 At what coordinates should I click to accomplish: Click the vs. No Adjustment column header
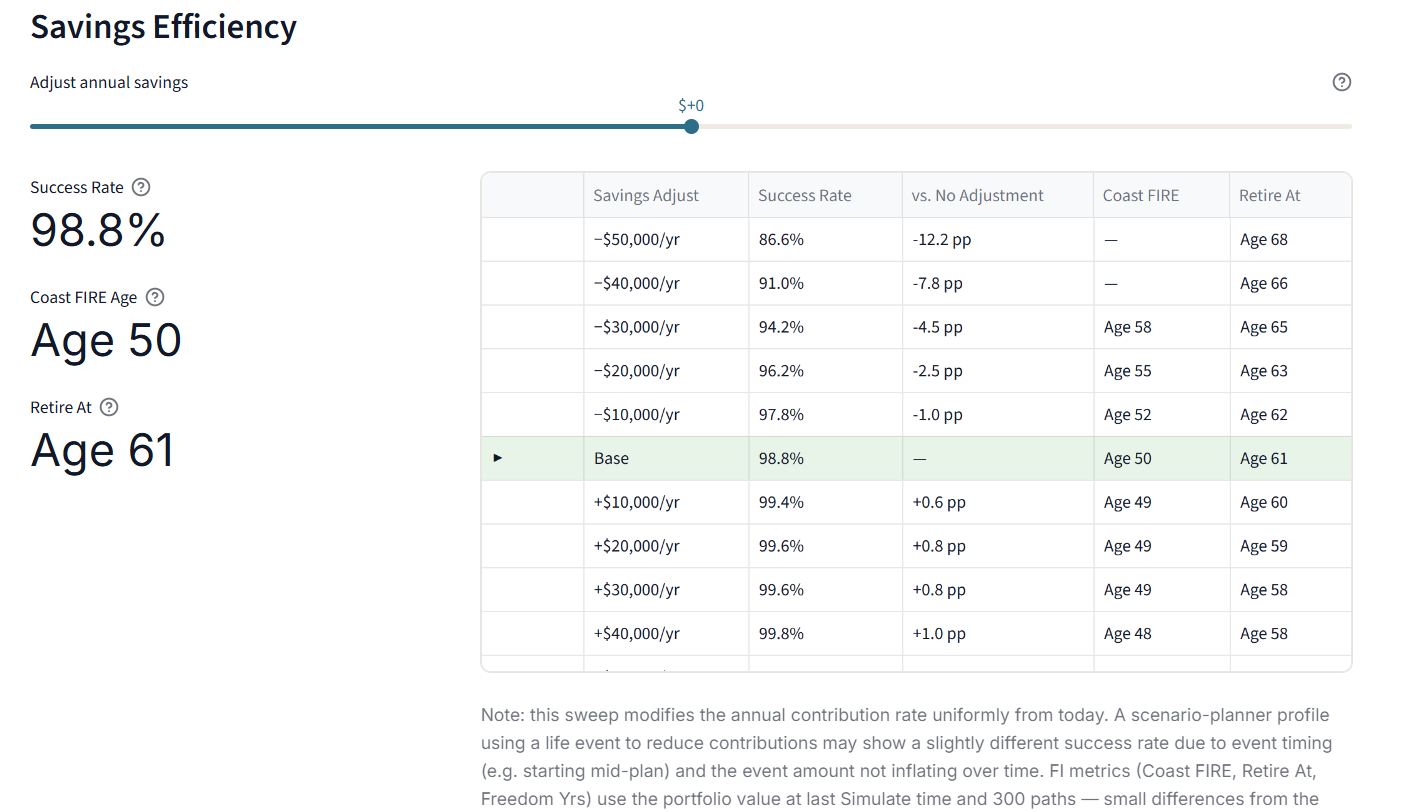[976, 195]
